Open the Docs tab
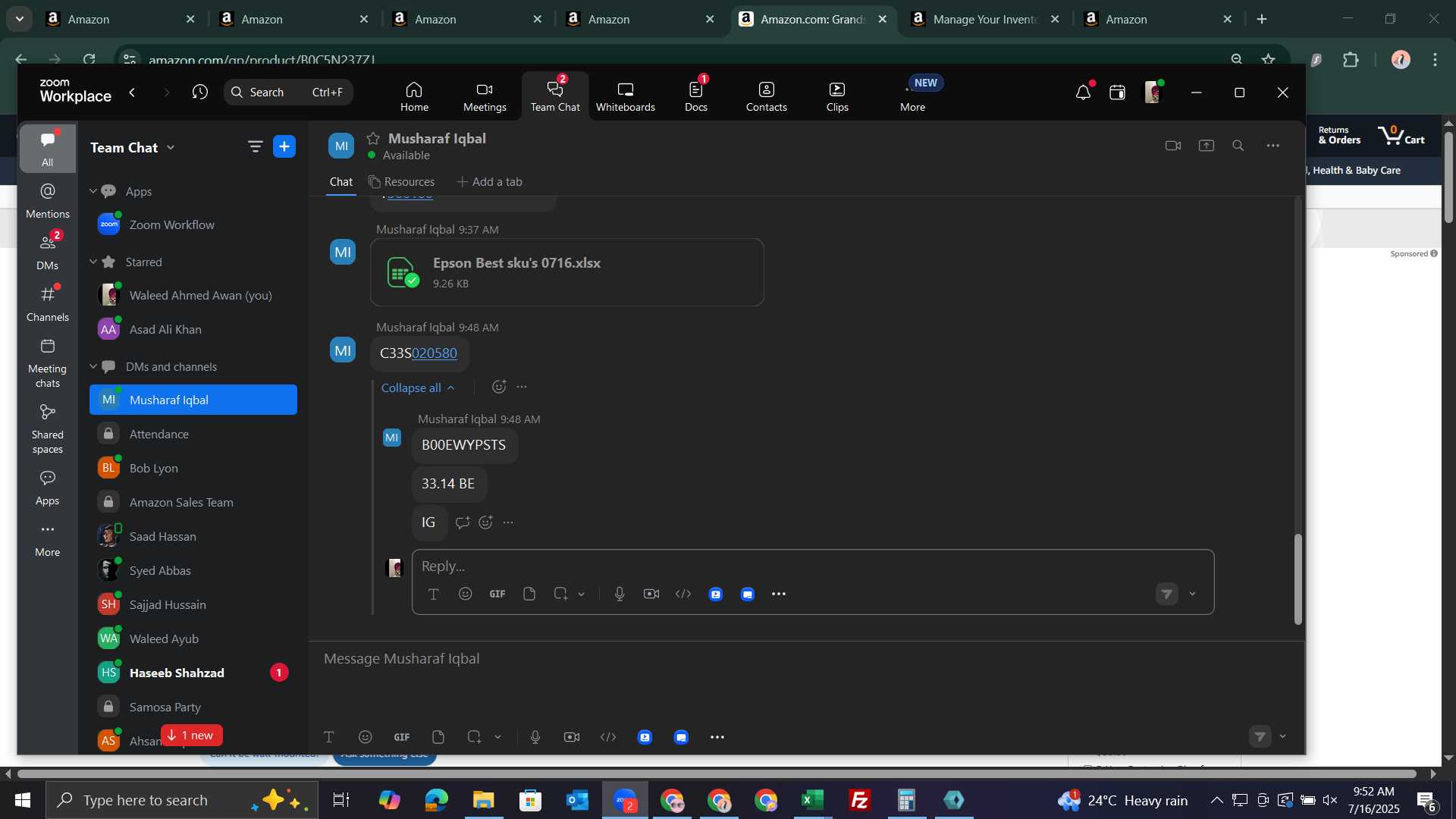This screenshot has width=1456, height=819. 696,96
